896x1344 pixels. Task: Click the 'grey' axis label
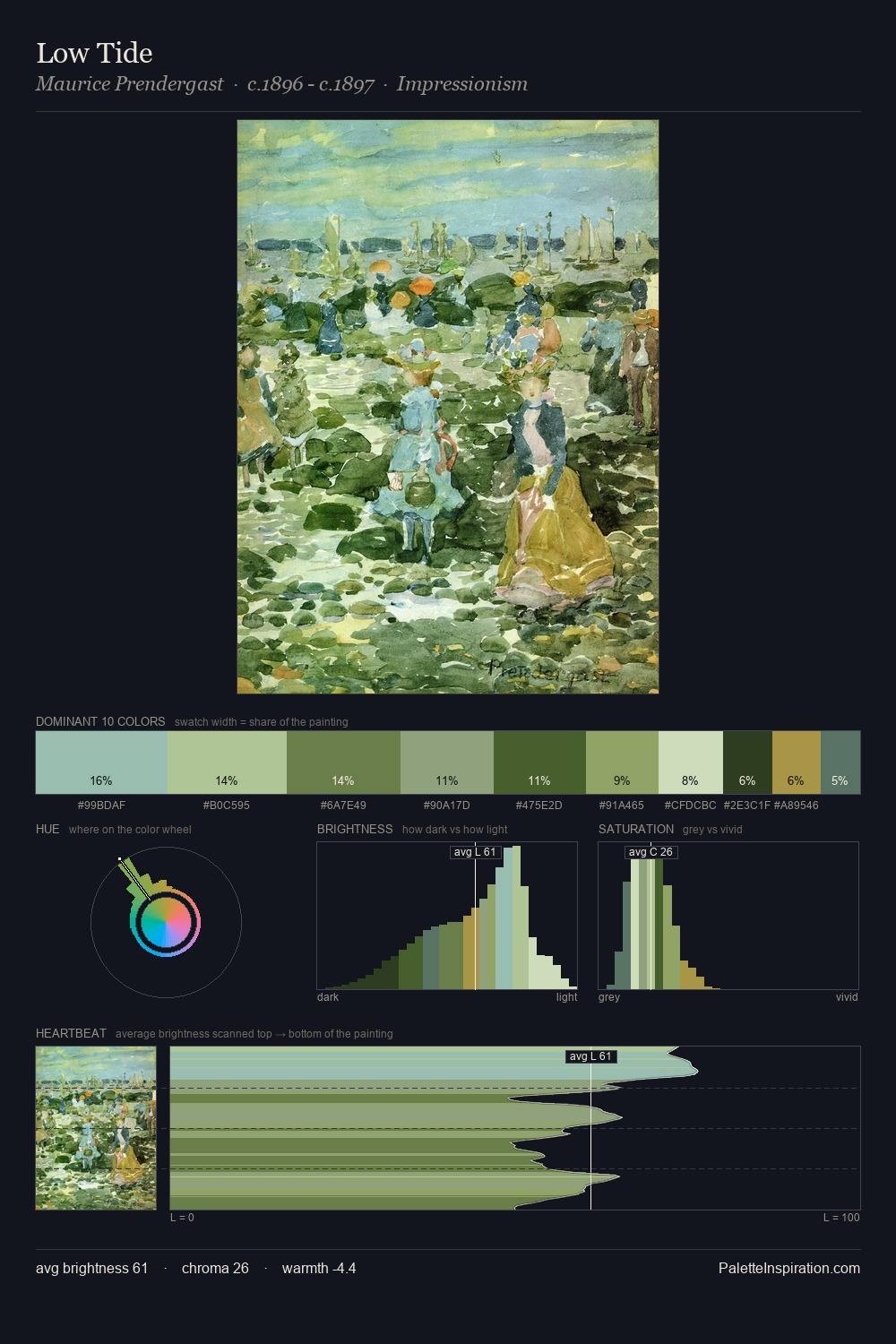[x=609, y=997]
